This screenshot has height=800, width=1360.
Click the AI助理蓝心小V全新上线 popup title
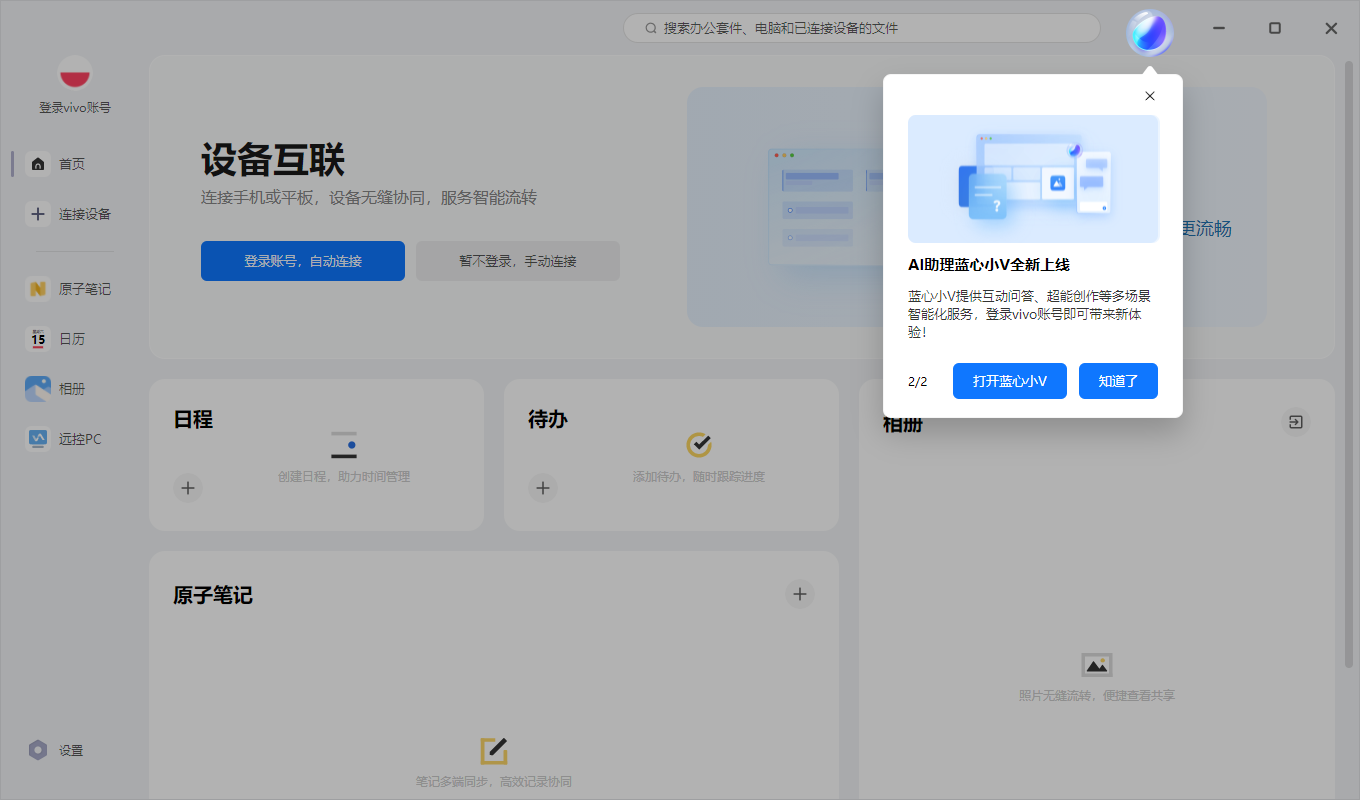[989, 265]
